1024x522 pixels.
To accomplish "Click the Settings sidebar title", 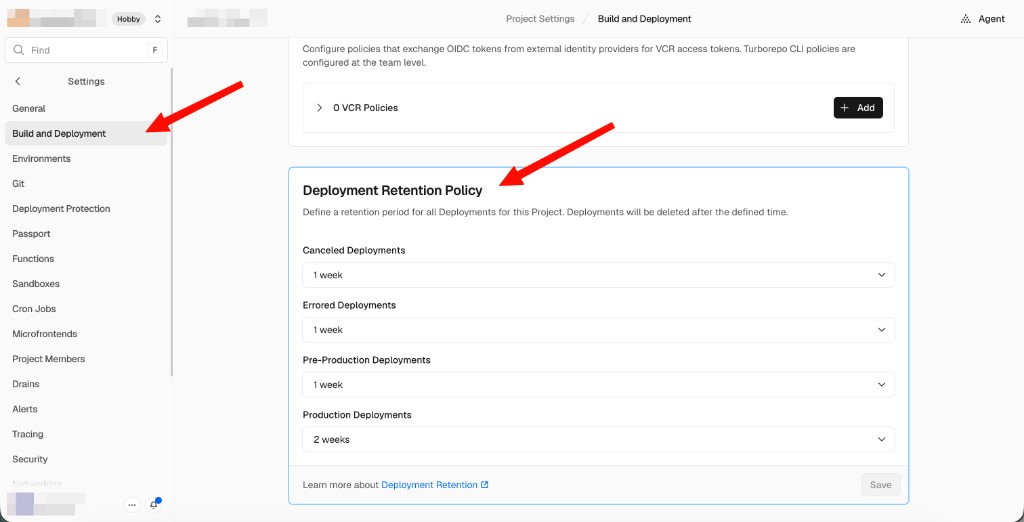I will coord(86,82).
